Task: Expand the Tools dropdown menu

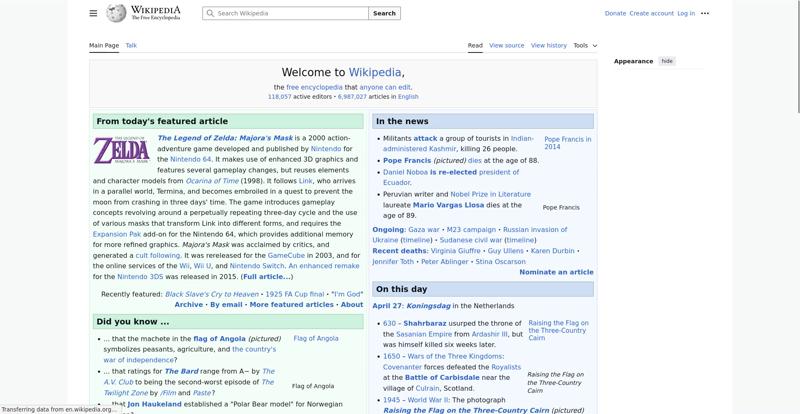Action: 585,45
